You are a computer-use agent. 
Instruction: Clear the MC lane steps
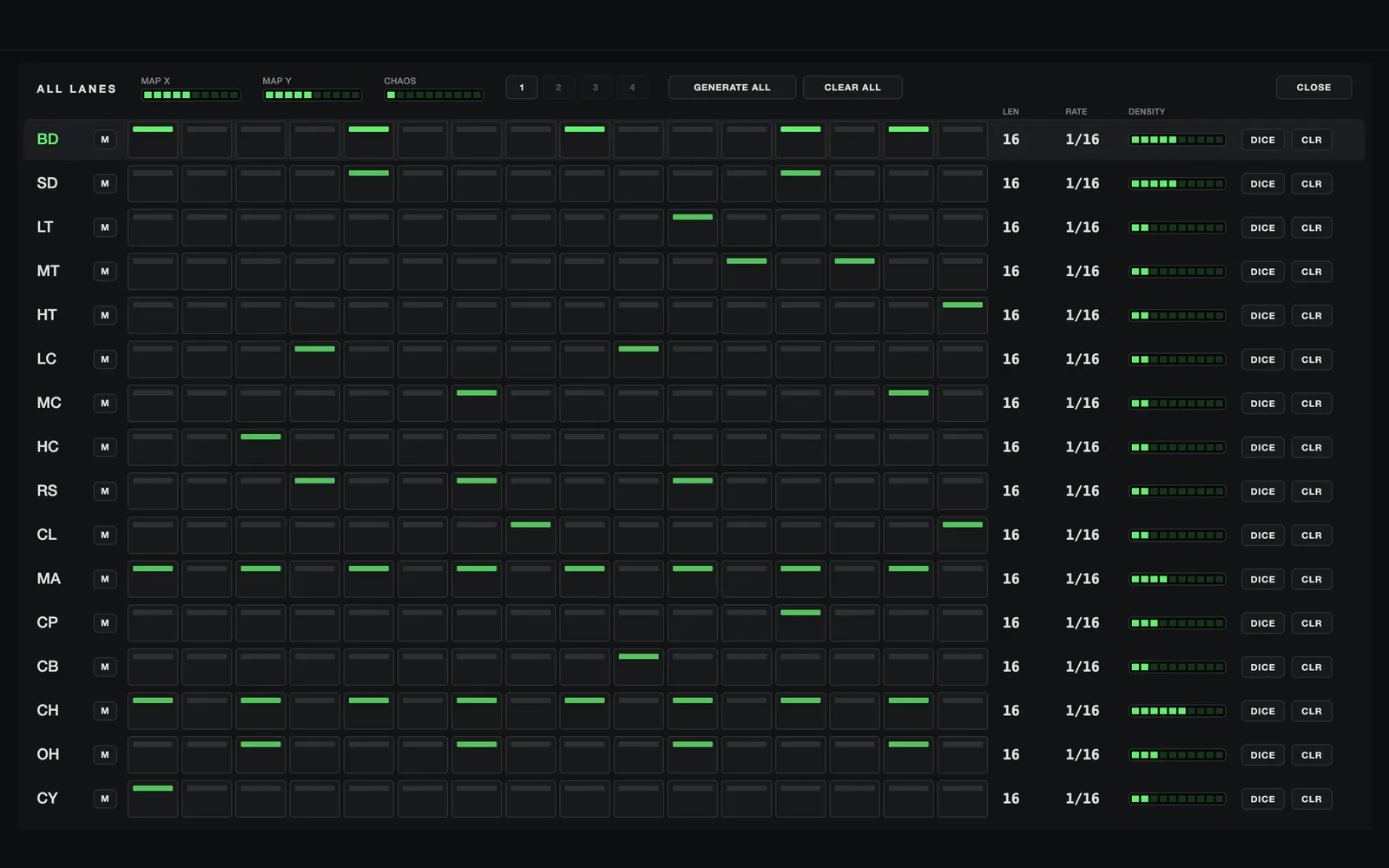1312,404
